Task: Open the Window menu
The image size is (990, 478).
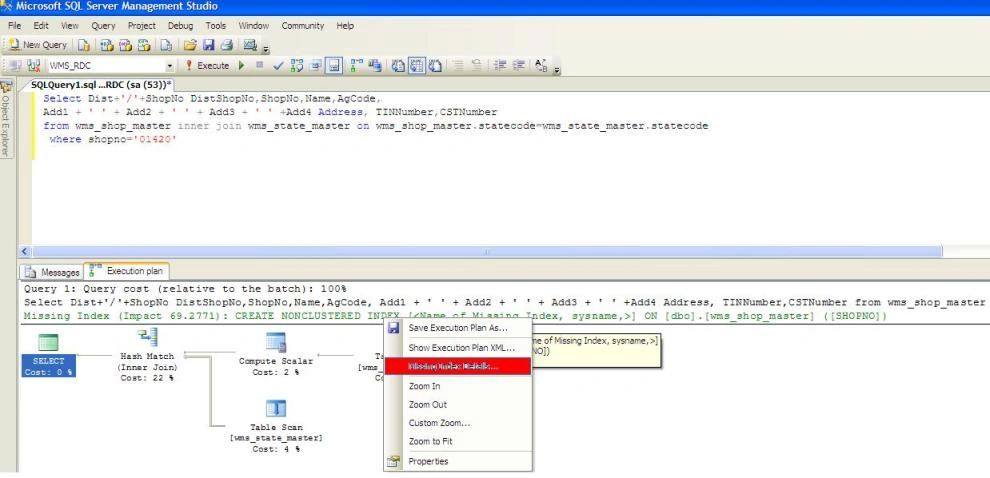Action: [x=254, y=26]
